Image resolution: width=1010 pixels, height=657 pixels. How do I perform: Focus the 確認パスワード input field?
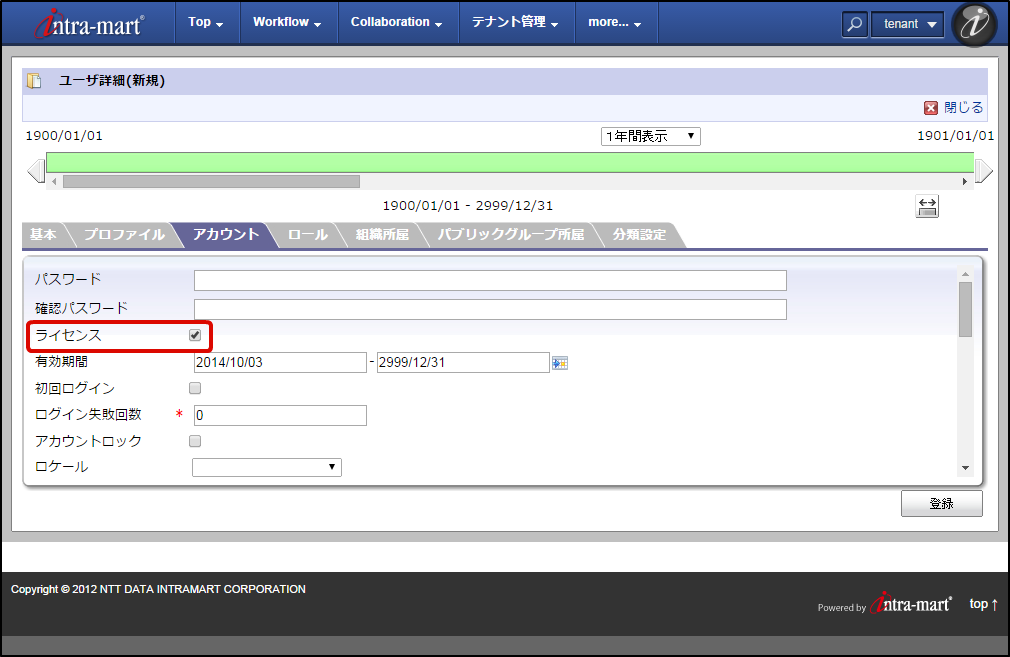pos(490,309)
